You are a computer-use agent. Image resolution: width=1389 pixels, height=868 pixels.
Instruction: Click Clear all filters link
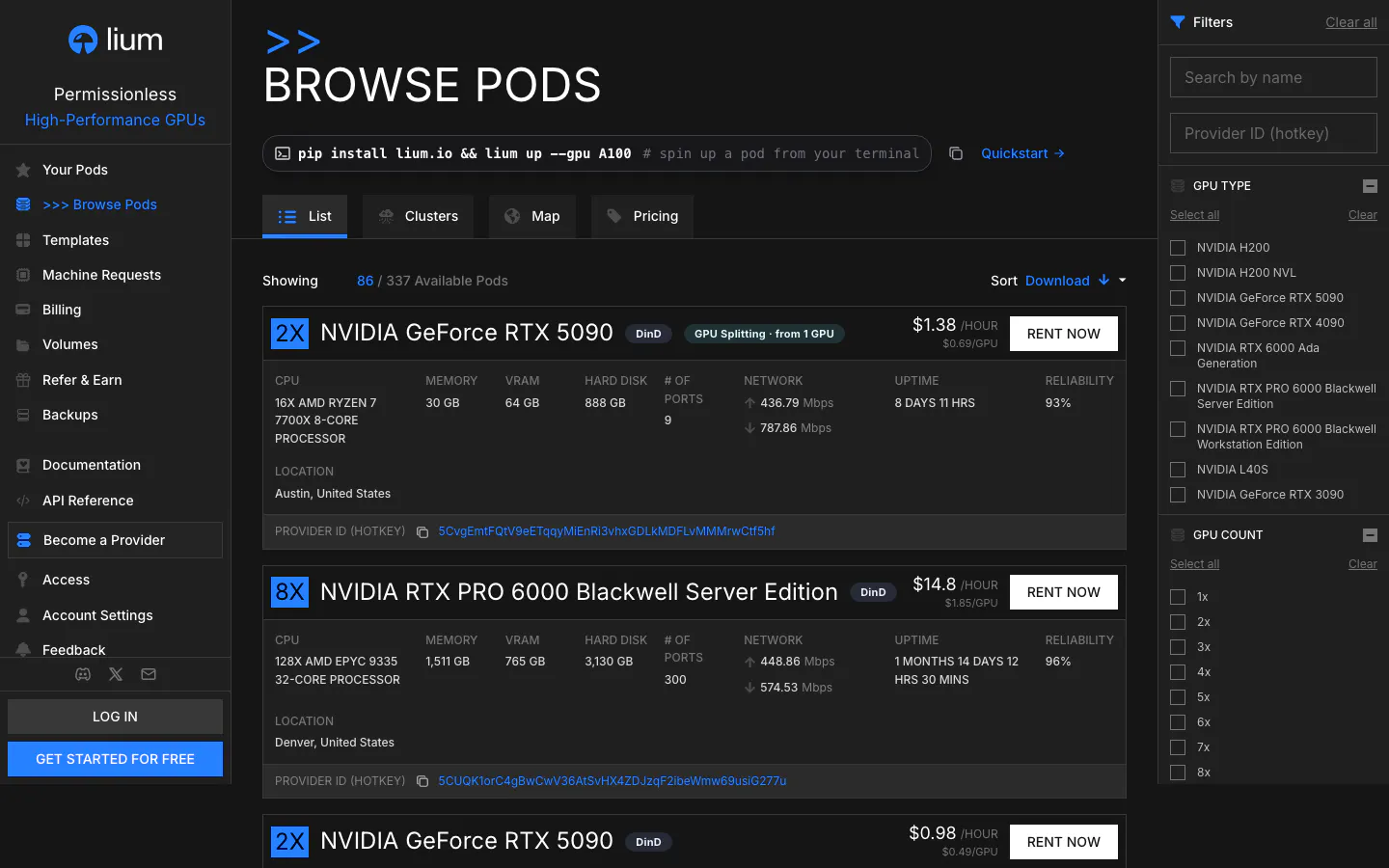[1351, 22]
